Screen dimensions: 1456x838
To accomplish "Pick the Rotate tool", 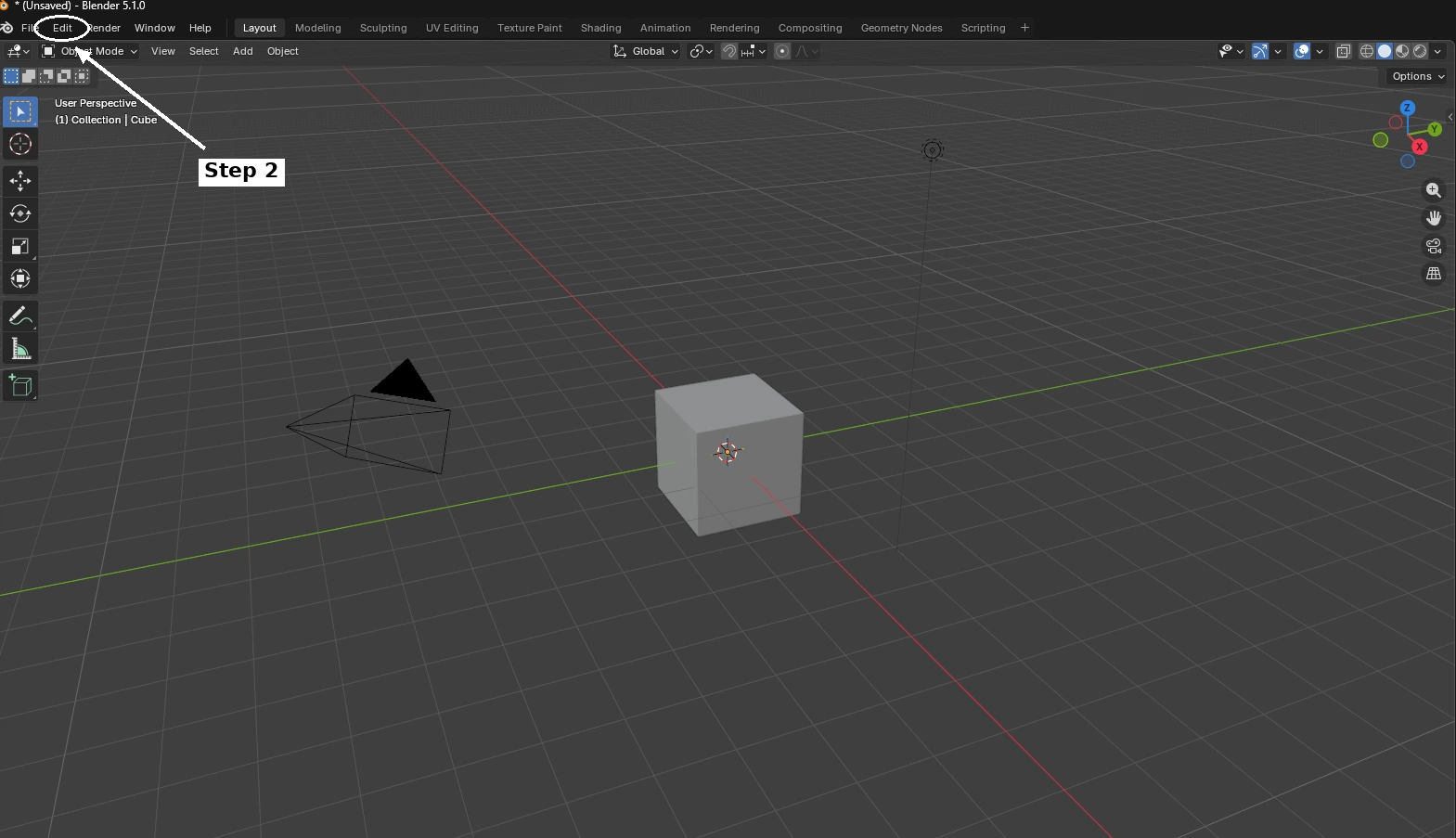I will (20, 213).
